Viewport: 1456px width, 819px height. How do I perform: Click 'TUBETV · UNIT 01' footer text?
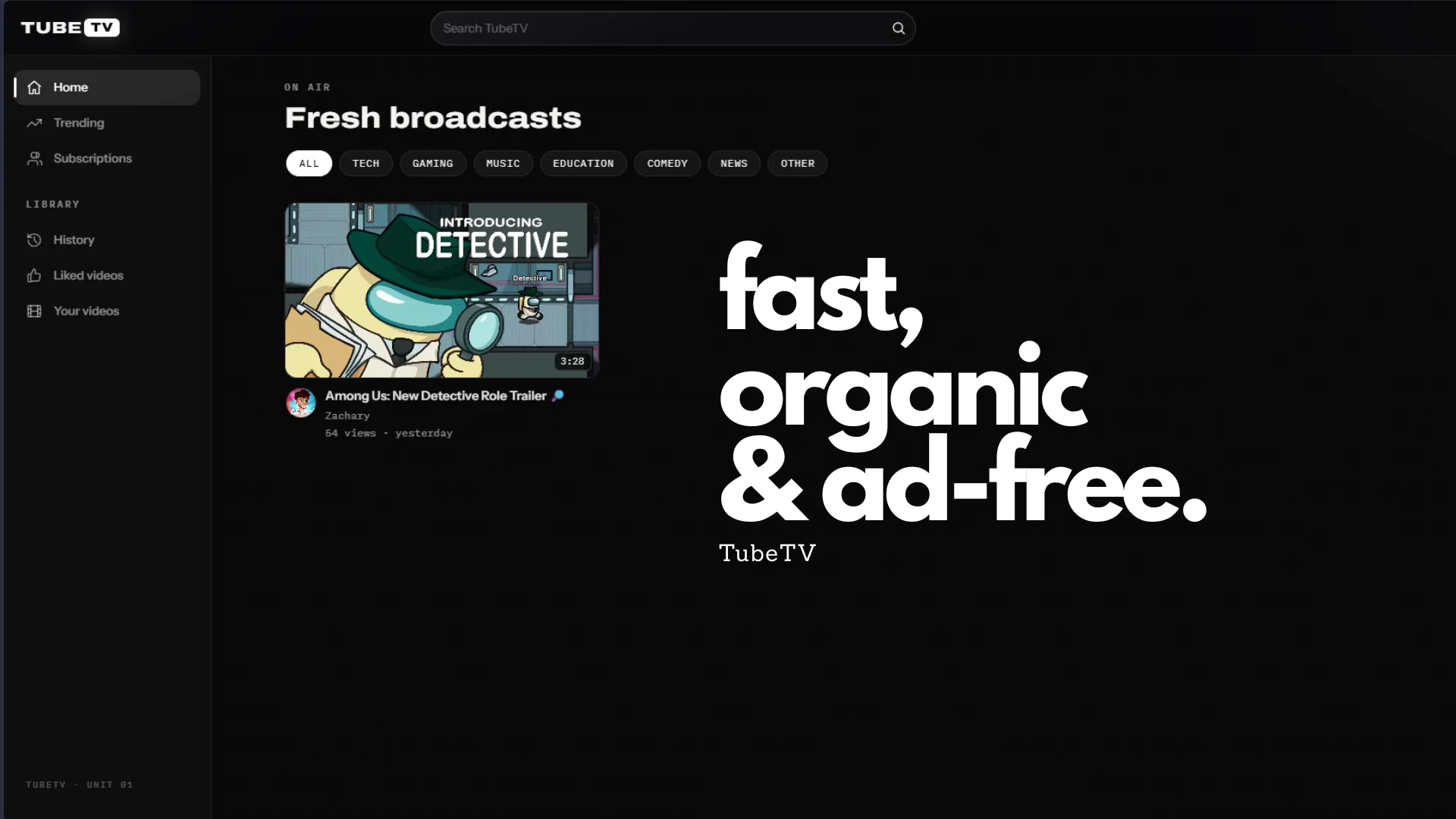pyautogui.click(x=80, y=785)
